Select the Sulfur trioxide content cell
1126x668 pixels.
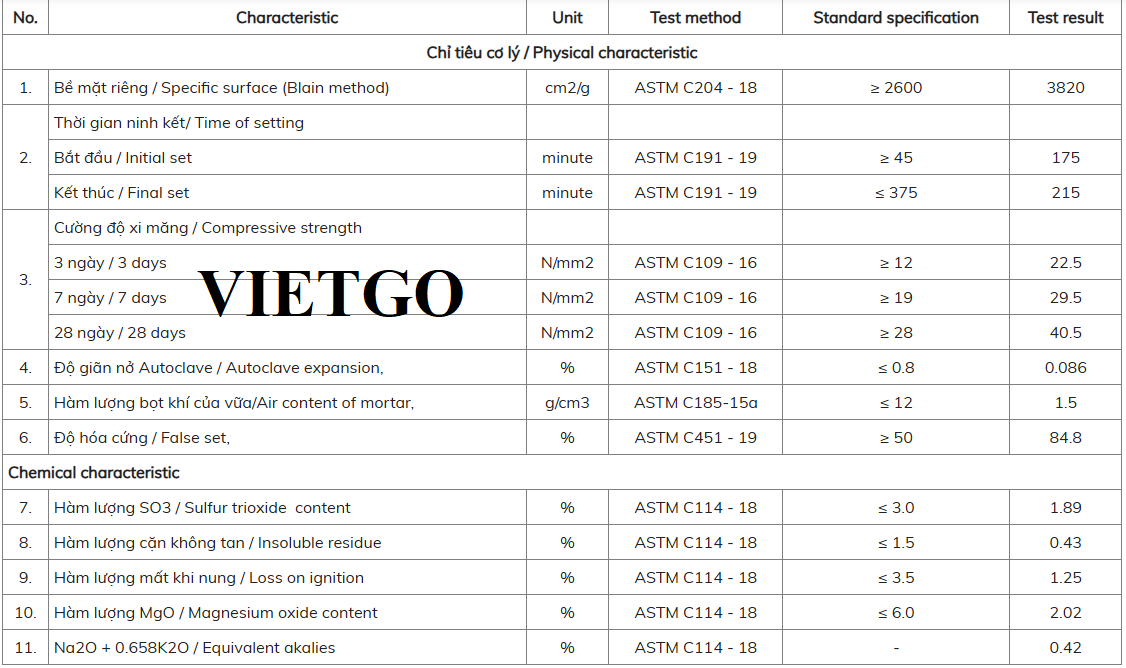click(x=202, y=508)
